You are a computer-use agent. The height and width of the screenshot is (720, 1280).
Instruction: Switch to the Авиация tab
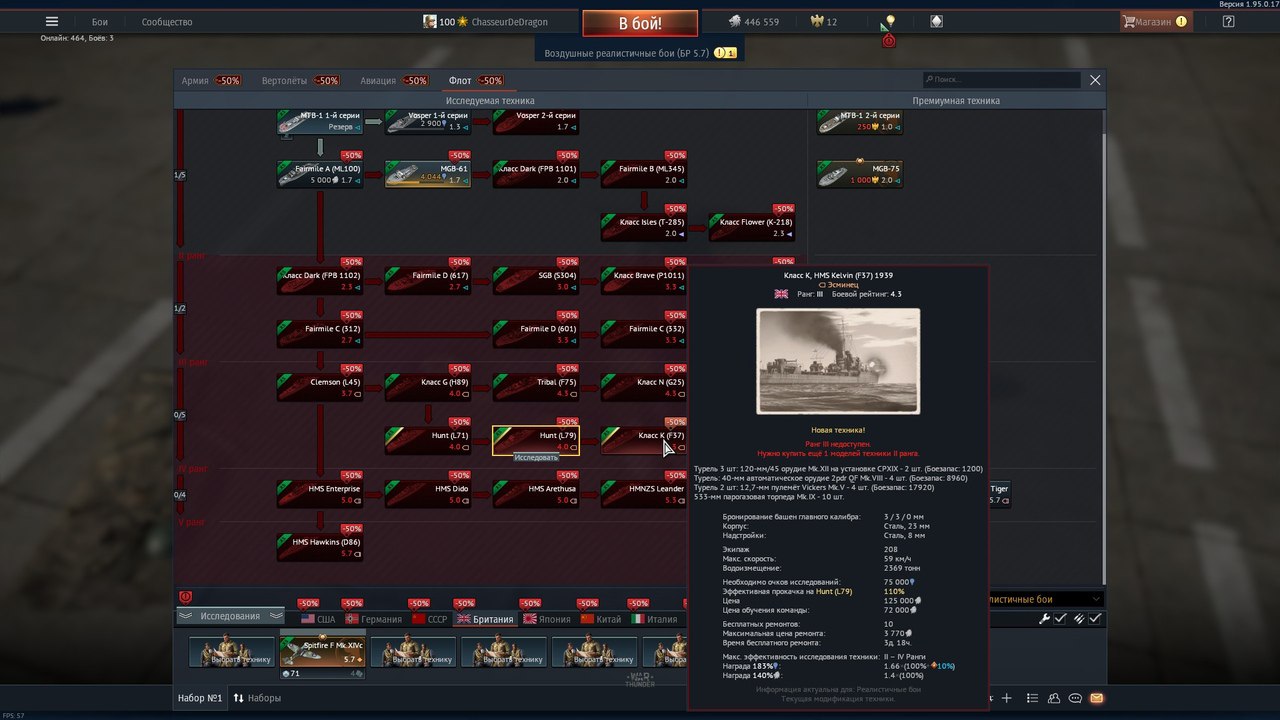click(x=393, y=81)
